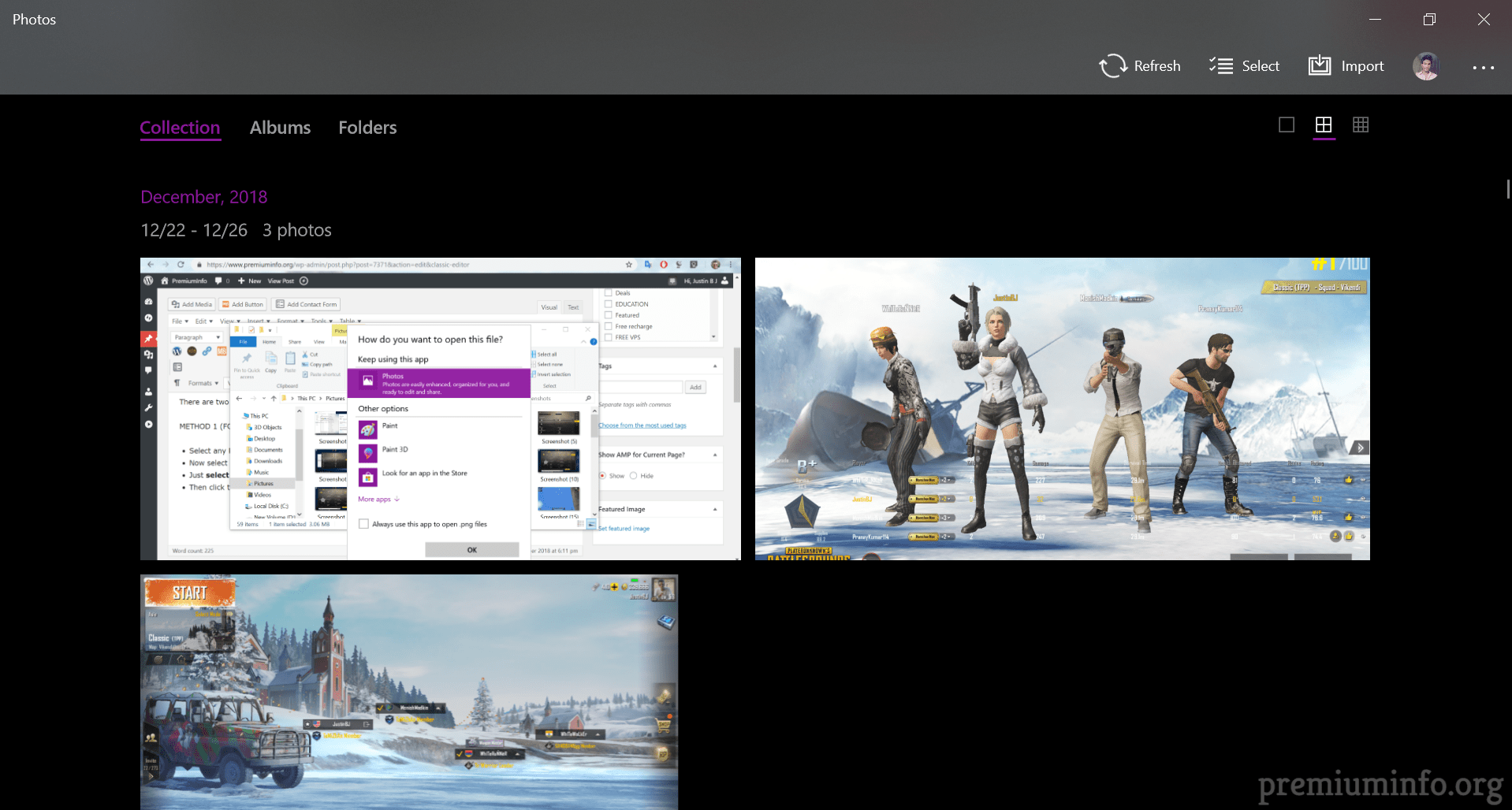
Task: Activate Select mode for photos
Action: point(1245,66)
